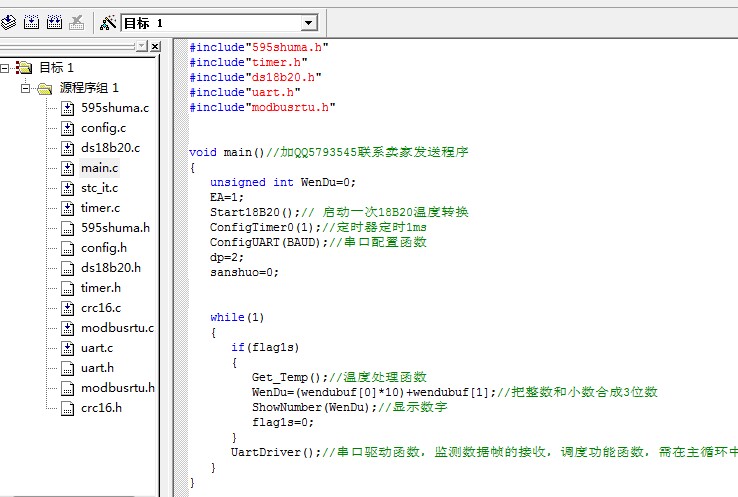Click the file icon beside main.c
Screen dimensions: 738x497
point(67,168)
